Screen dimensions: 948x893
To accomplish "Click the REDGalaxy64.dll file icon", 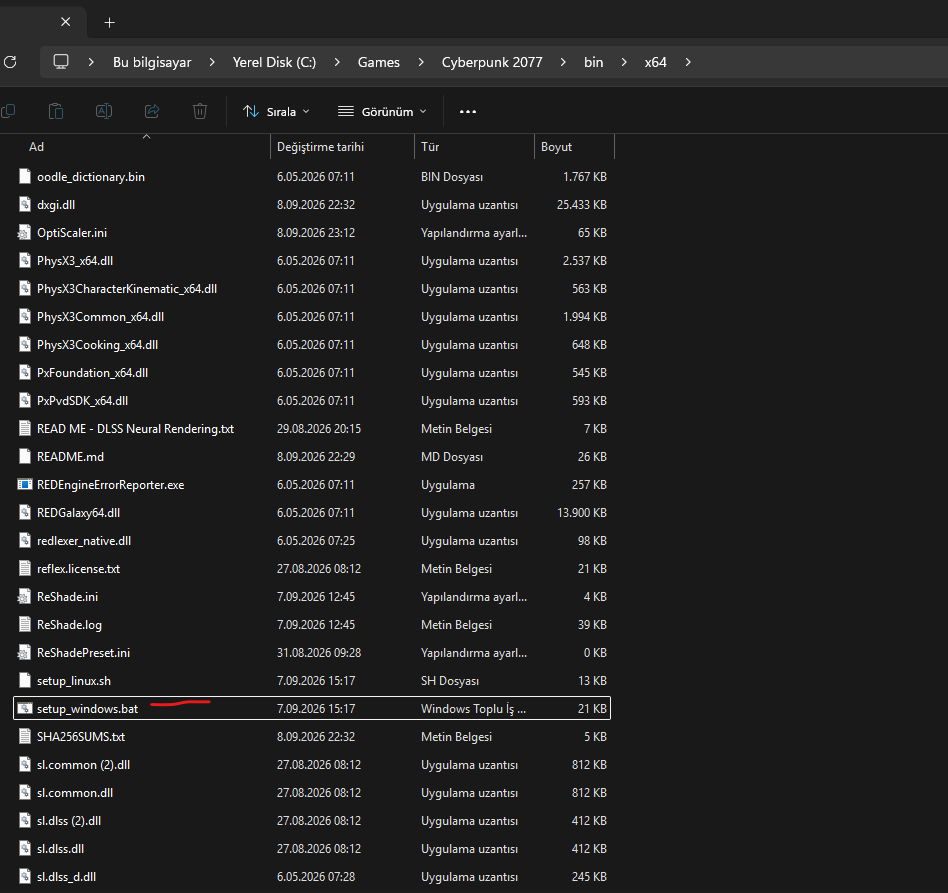I will click(25, 513).
